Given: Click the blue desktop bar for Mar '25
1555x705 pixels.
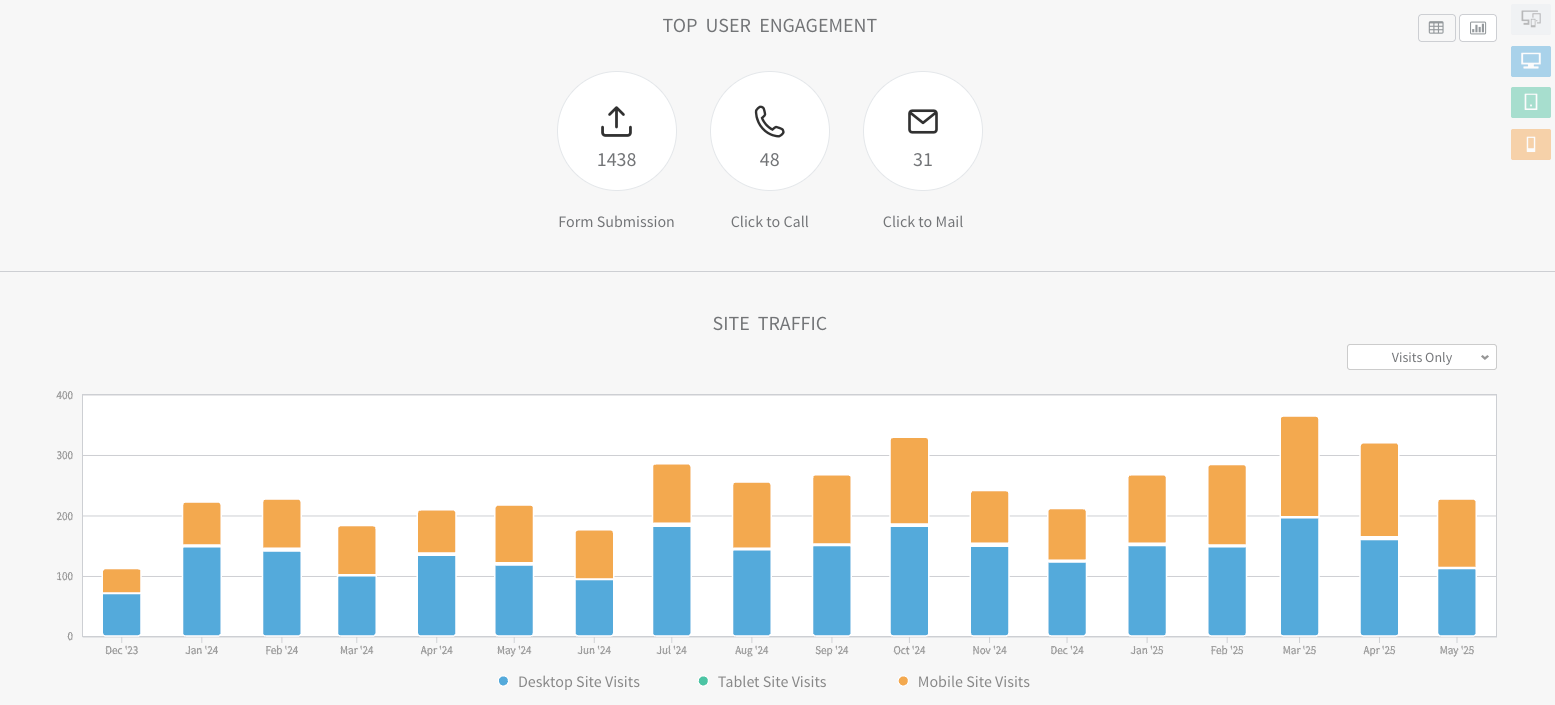Looking at the screenshot, I should pyautogui.click(x=1299, y=577).
